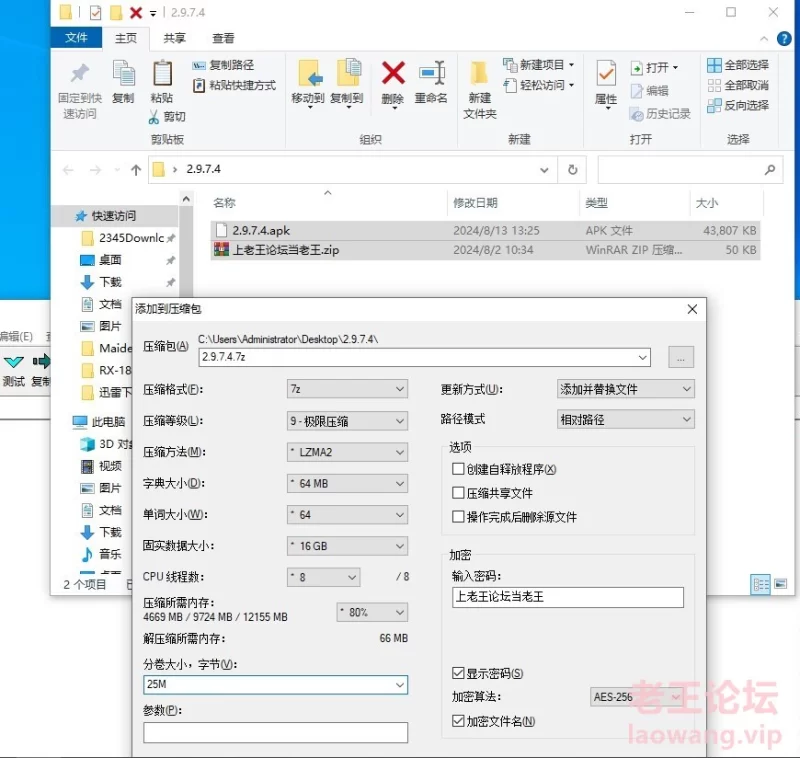Enable Create SFX archive (创建自释放程序) checkbox

point(458,469)
